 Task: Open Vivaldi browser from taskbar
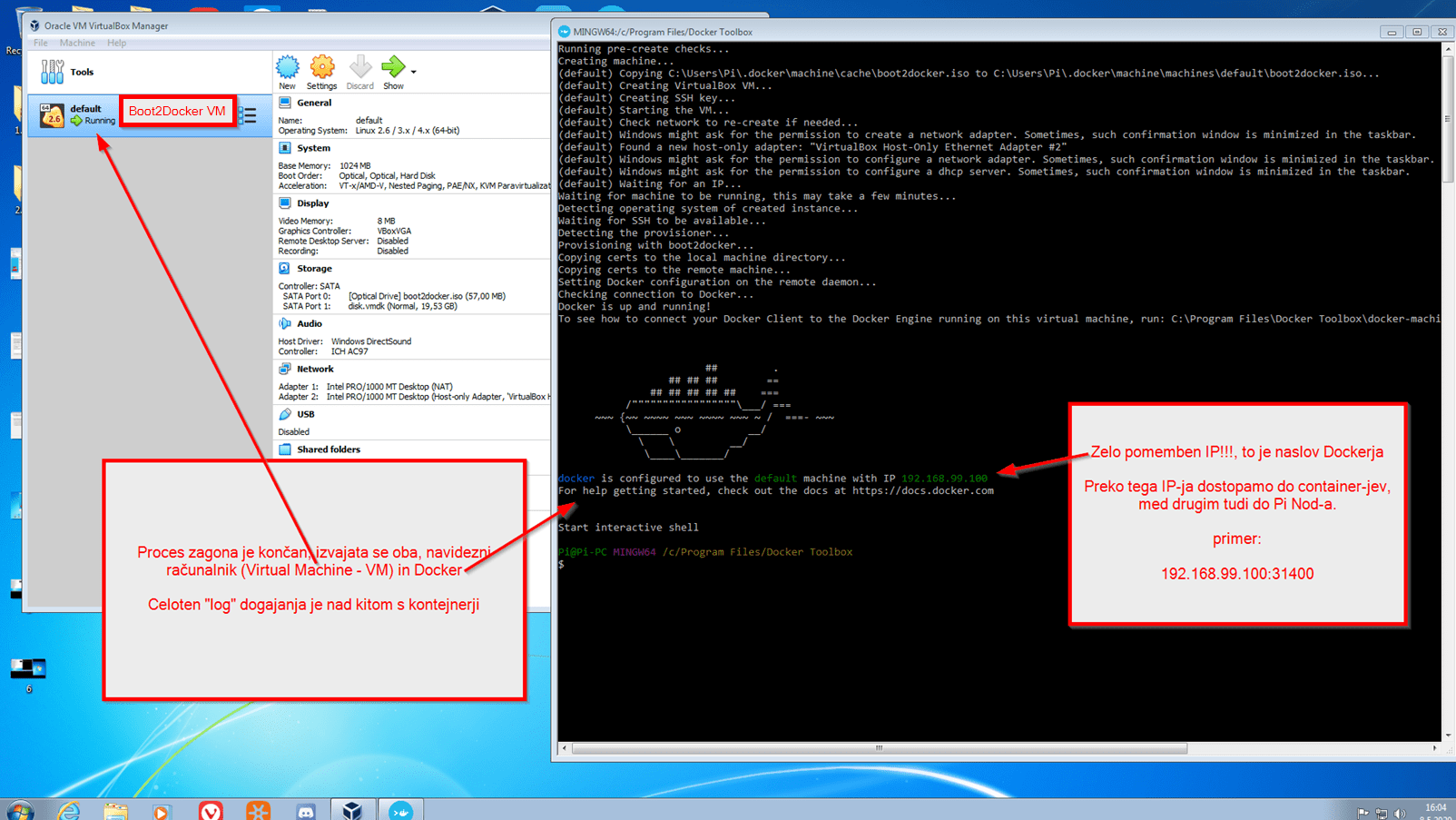coord(210,811)
